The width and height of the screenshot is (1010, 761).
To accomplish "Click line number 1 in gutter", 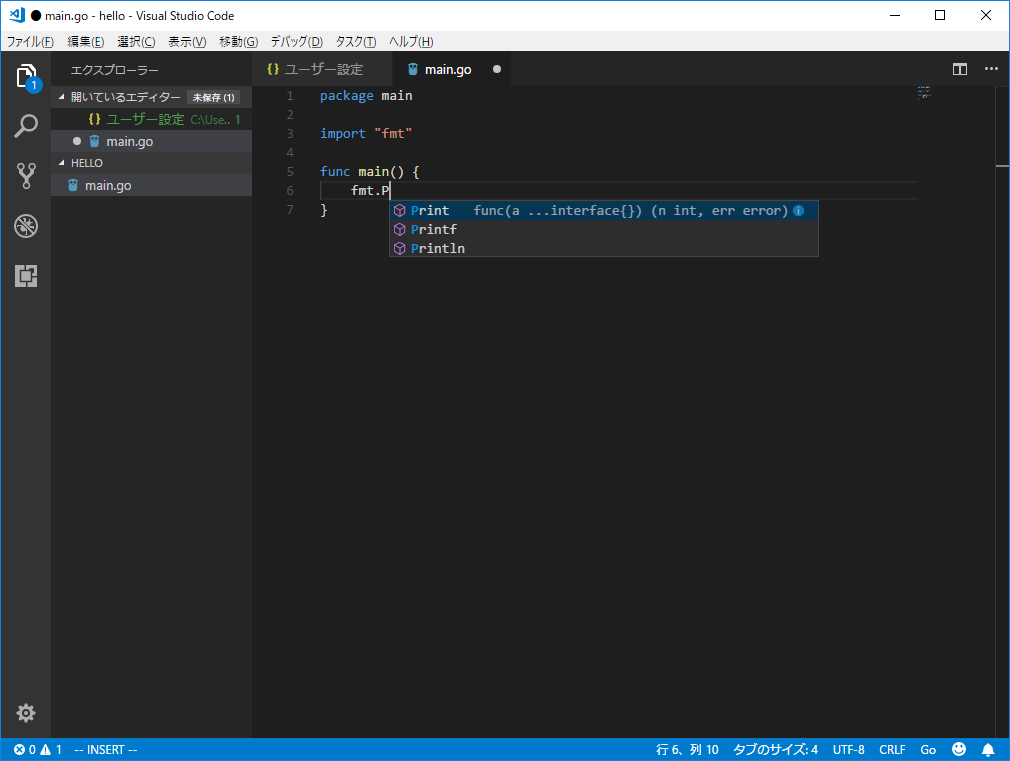I will [x=290, y=95].
